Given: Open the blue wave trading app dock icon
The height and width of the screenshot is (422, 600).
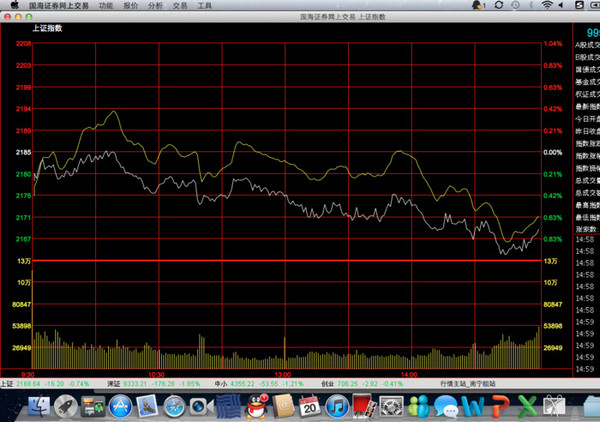Looking at the screenshot, I should (x=228, y=407).
